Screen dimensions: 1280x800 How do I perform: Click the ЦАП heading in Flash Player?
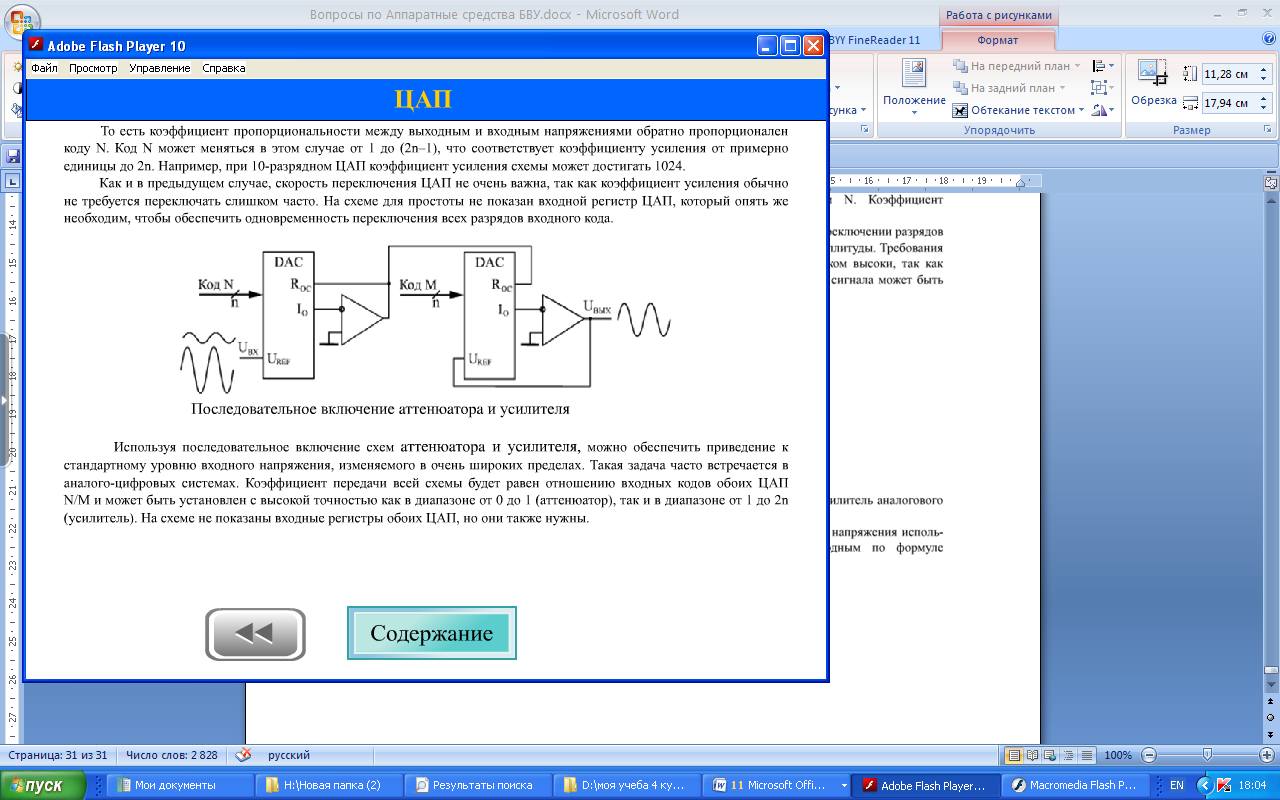pyautogui.click(x=423, y=99)
